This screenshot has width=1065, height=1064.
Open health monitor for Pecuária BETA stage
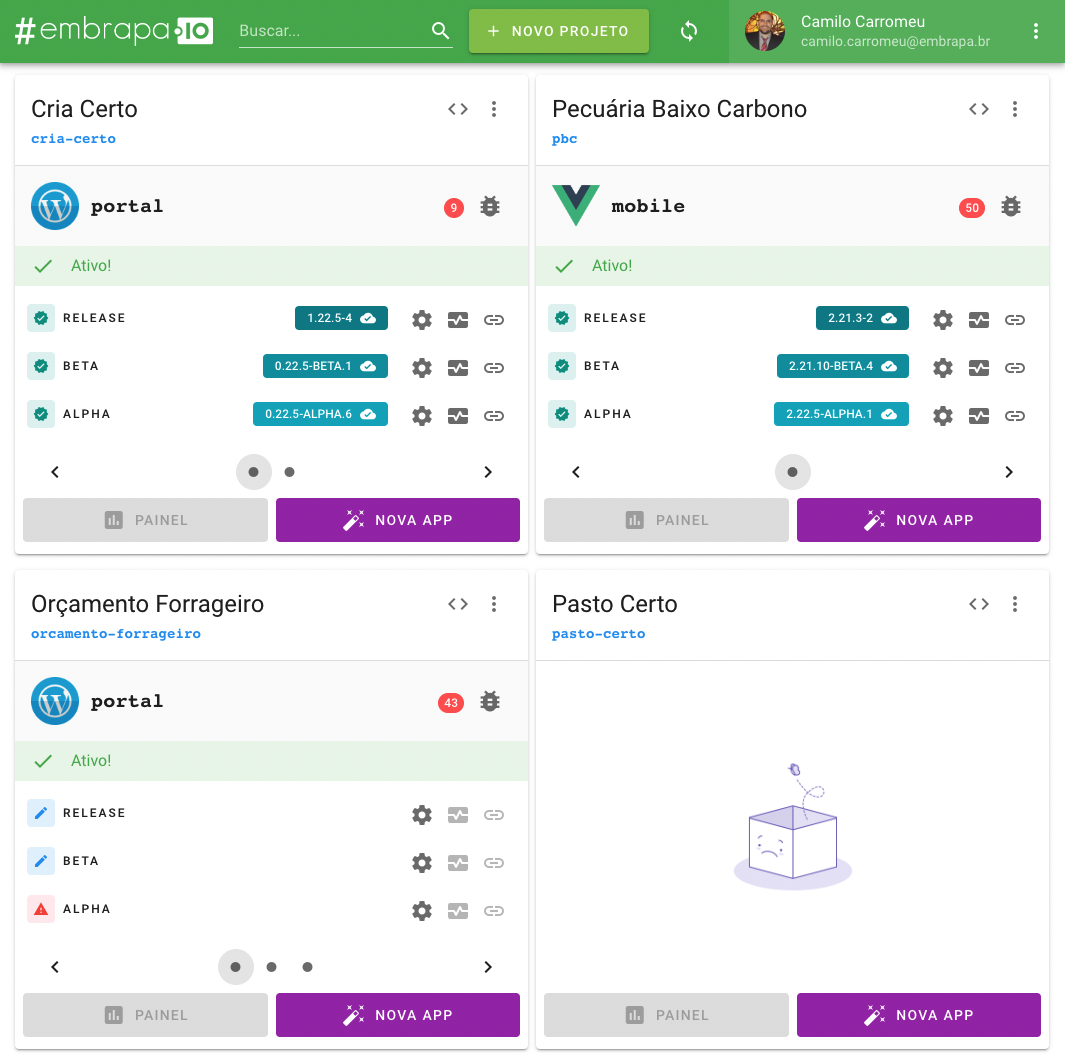(979, 368)
